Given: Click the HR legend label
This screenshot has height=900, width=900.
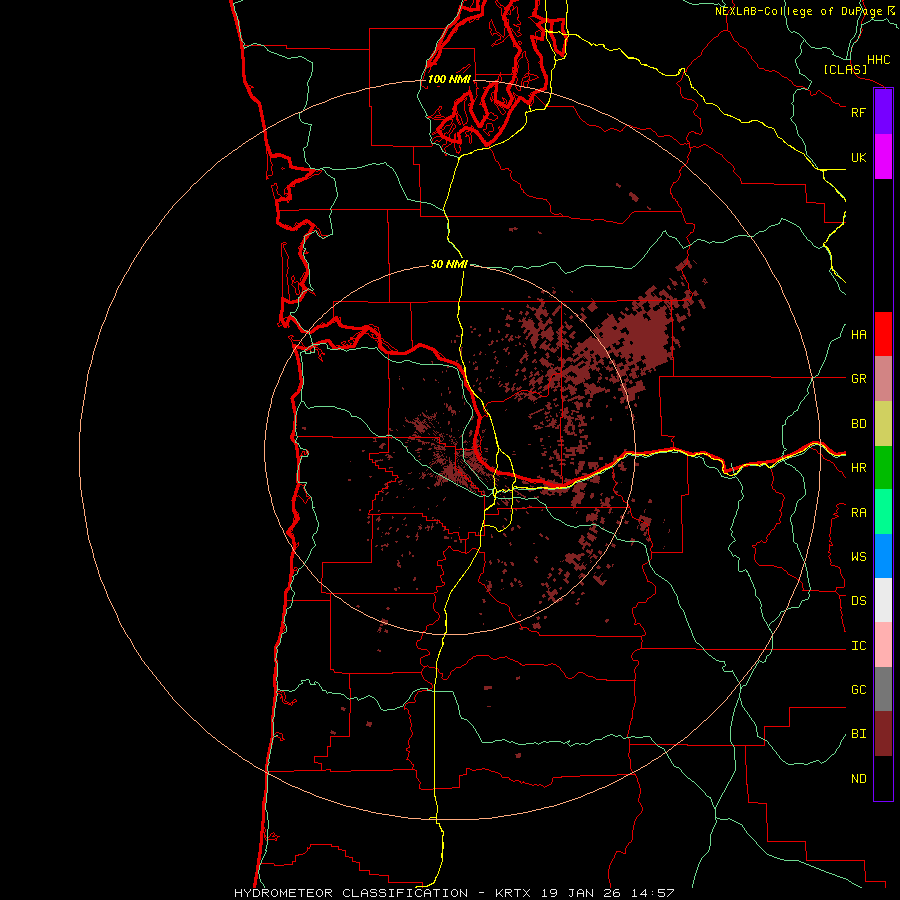Looking at the screenshot, I should (x=859, y=468).
